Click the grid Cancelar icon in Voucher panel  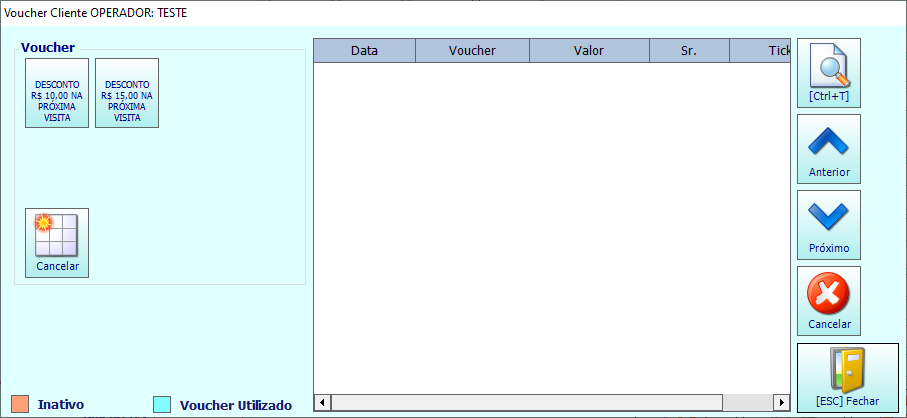pos(57,243)
